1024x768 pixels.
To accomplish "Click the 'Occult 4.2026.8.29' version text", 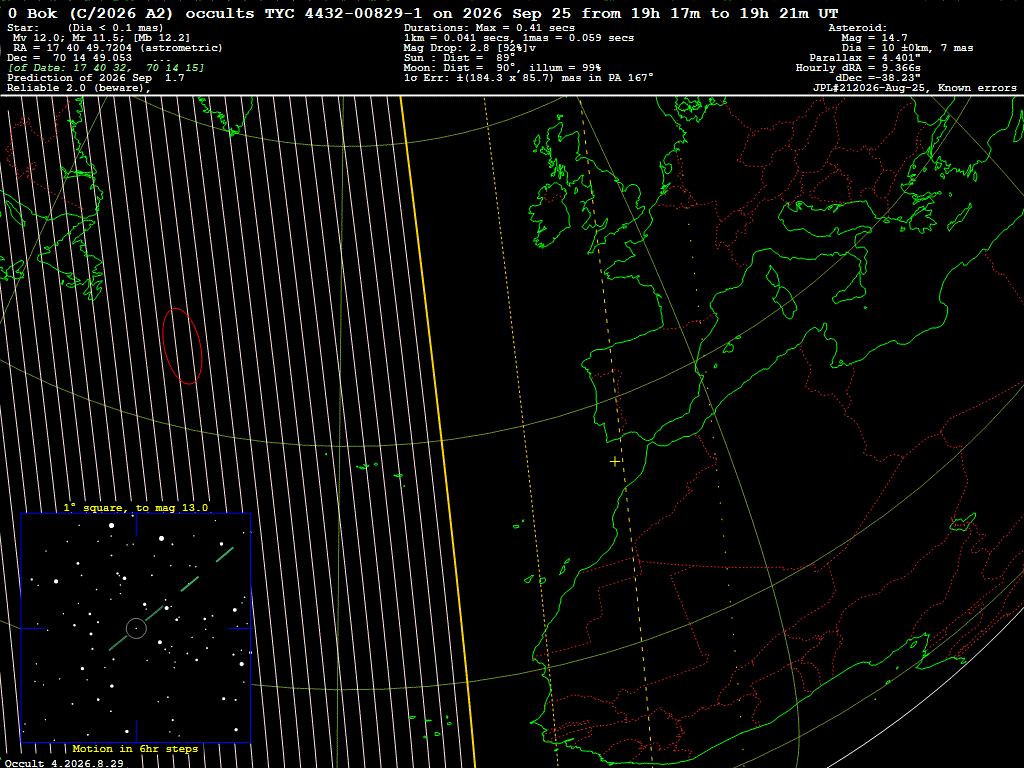I will point(64,763).
